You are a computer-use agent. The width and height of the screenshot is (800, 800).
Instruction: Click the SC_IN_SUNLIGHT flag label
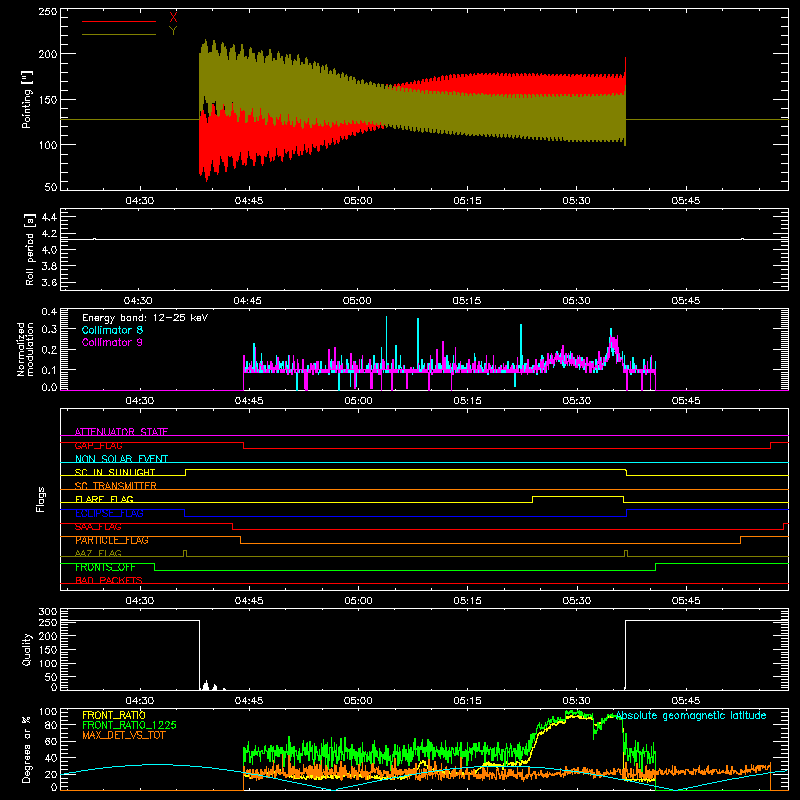tap(115, 472)
